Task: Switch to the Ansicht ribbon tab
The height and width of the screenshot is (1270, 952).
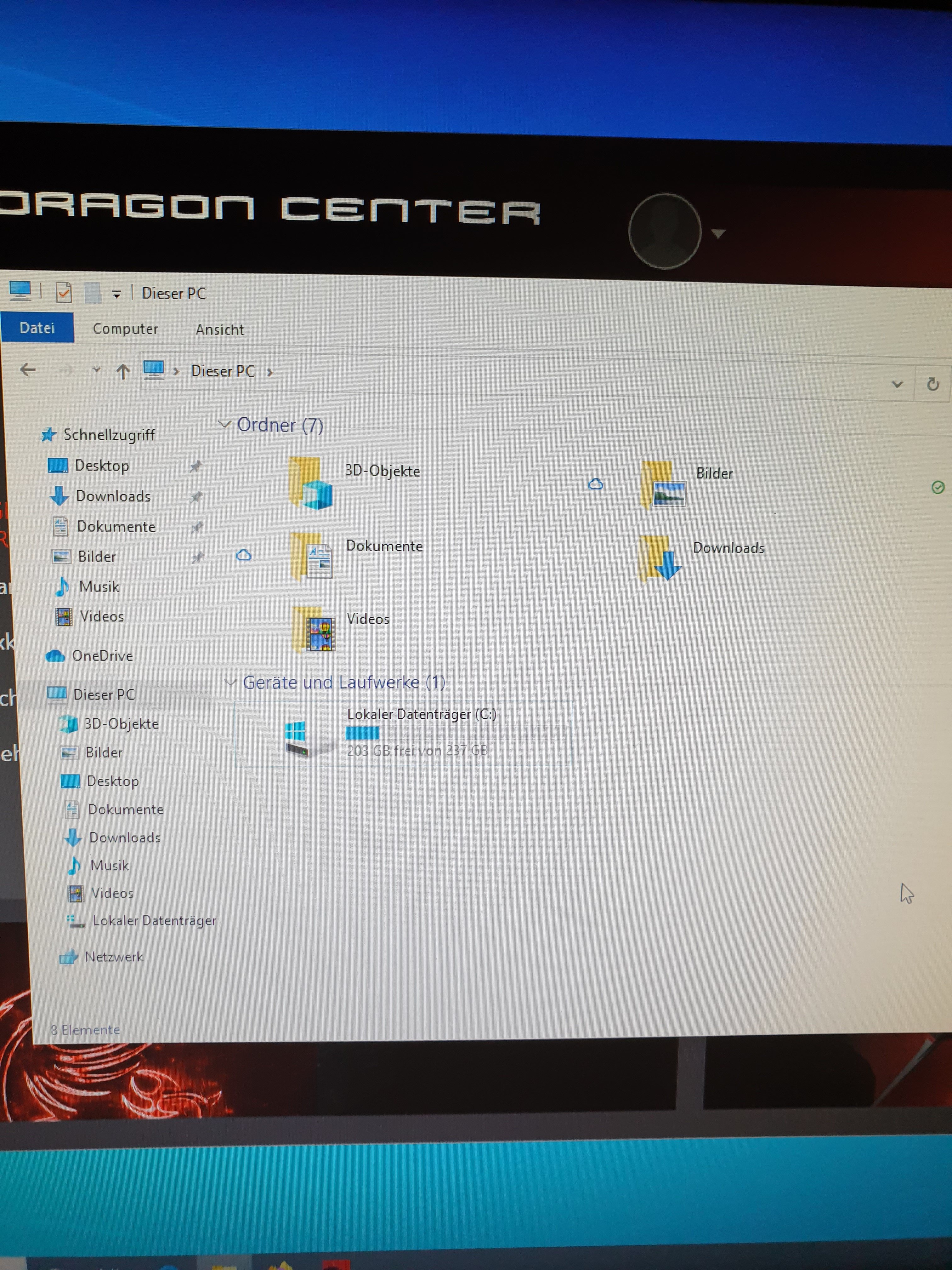Action: coord(220,329)
